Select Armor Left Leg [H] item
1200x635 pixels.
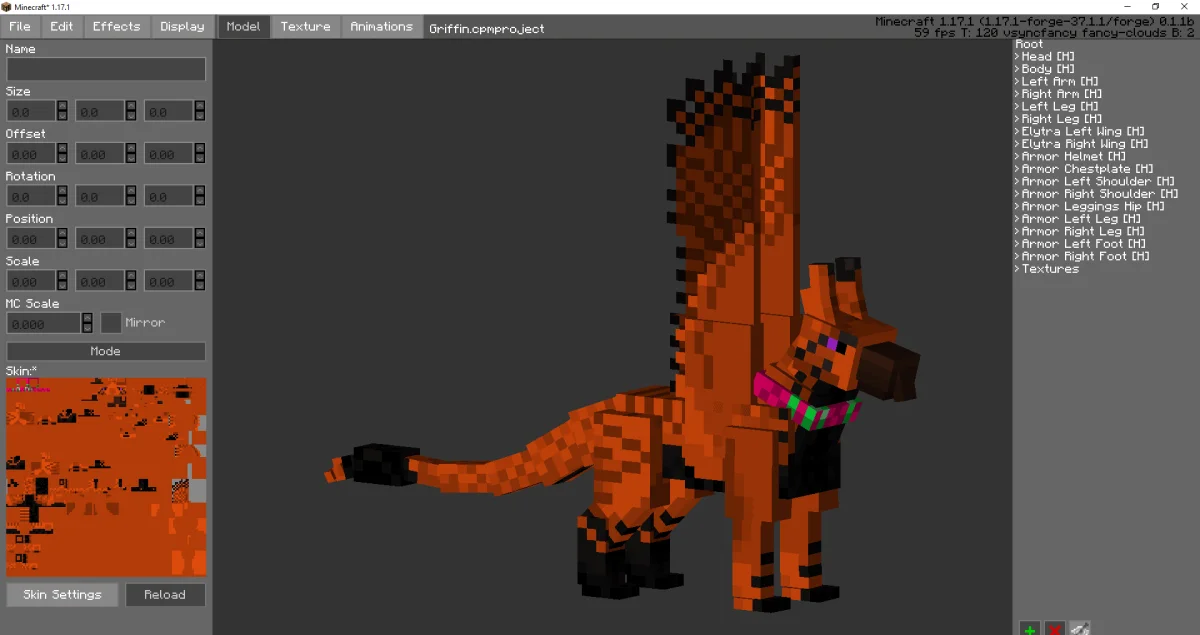tap(1081, 219)
